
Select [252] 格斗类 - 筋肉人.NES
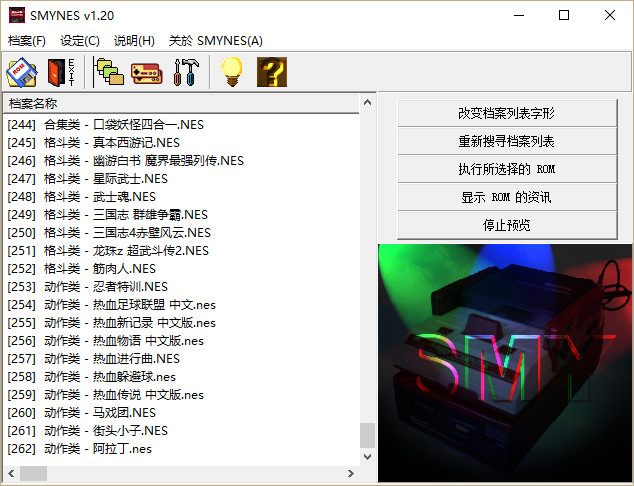81,268
